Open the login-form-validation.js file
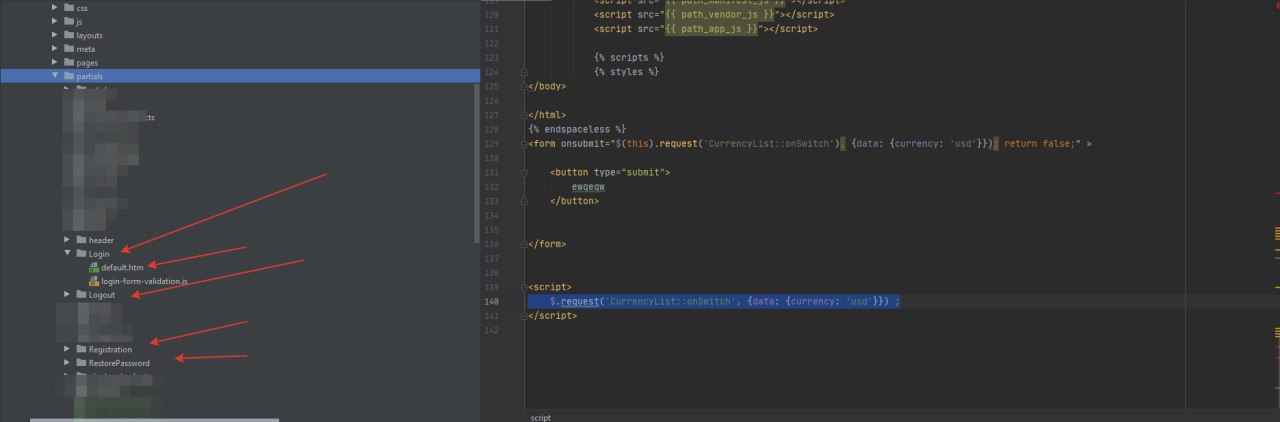 point(144,281)
